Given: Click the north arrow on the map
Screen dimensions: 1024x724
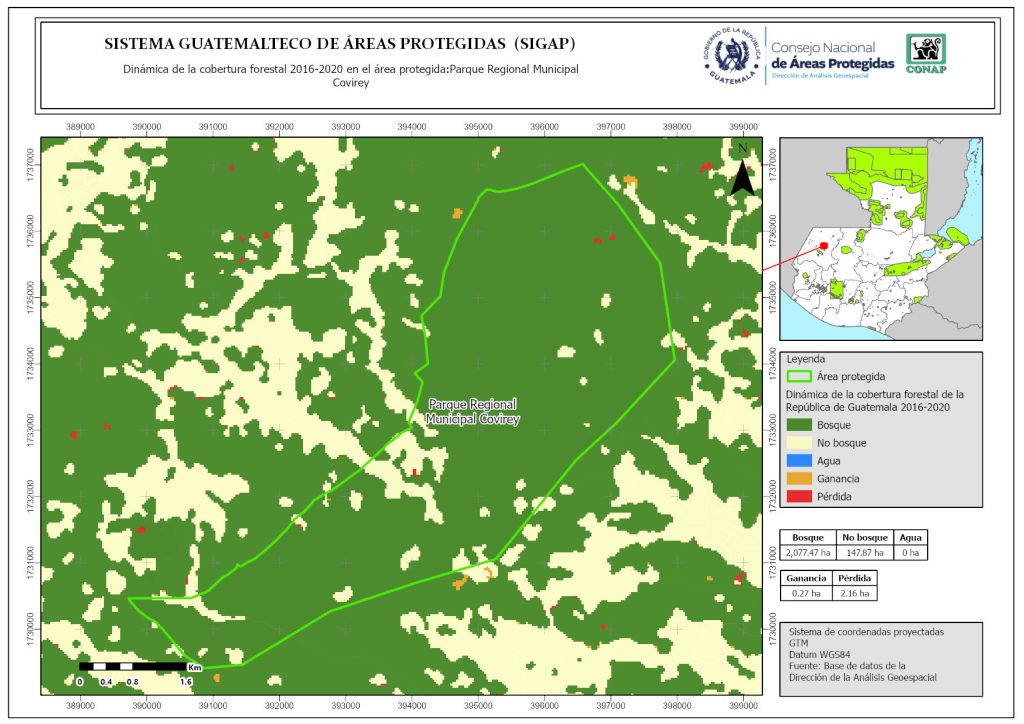Looking at the screenshot, I should [x=741, y=171].
